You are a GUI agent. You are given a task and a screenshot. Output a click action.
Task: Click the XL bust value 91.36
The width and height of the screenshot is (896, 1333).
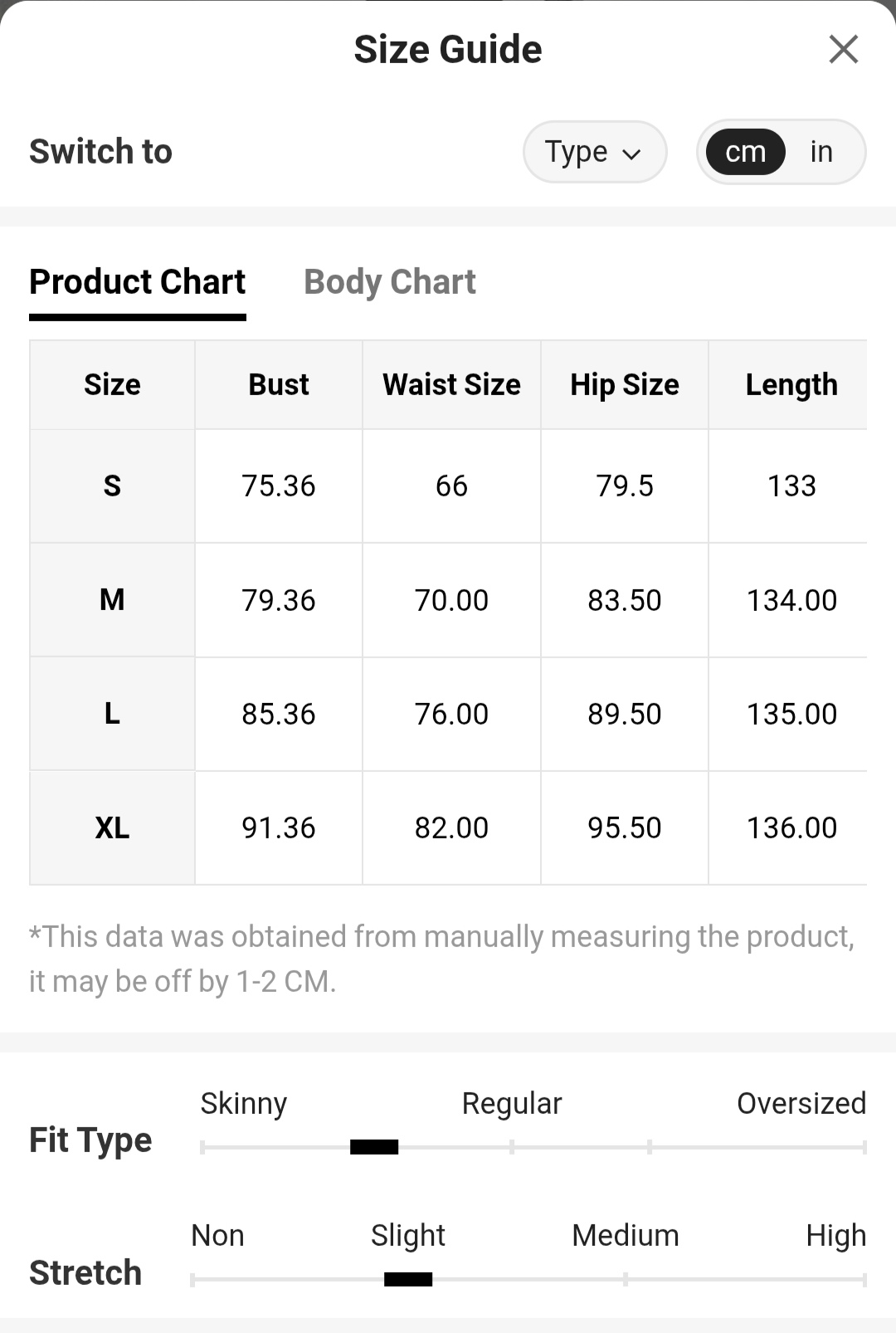[279, 828]
